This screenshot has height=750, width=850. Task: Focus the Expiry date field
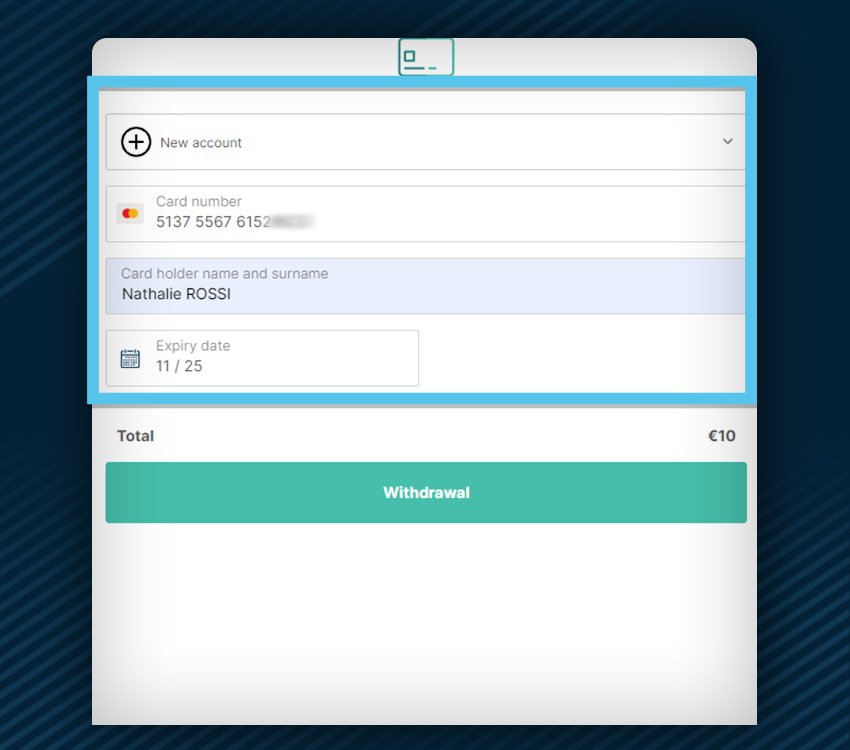click(262, 358)
